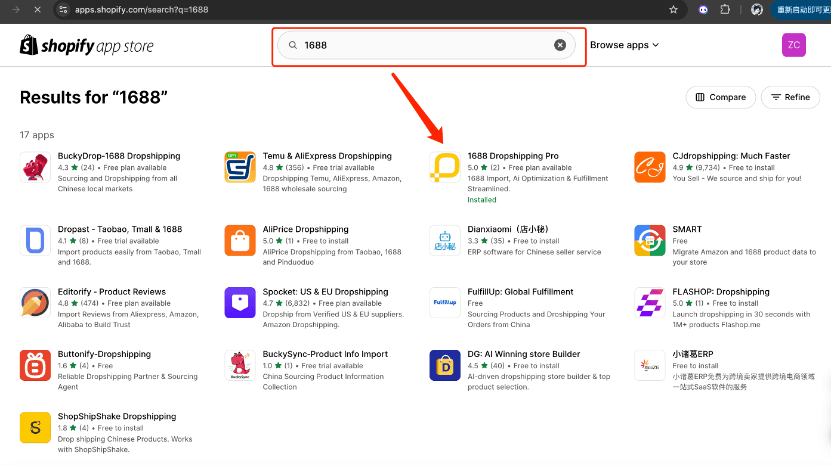832x466 pixels.
Task: Open 1688 Dropshipping Pro title link
Action: click(x=513, y=156)
